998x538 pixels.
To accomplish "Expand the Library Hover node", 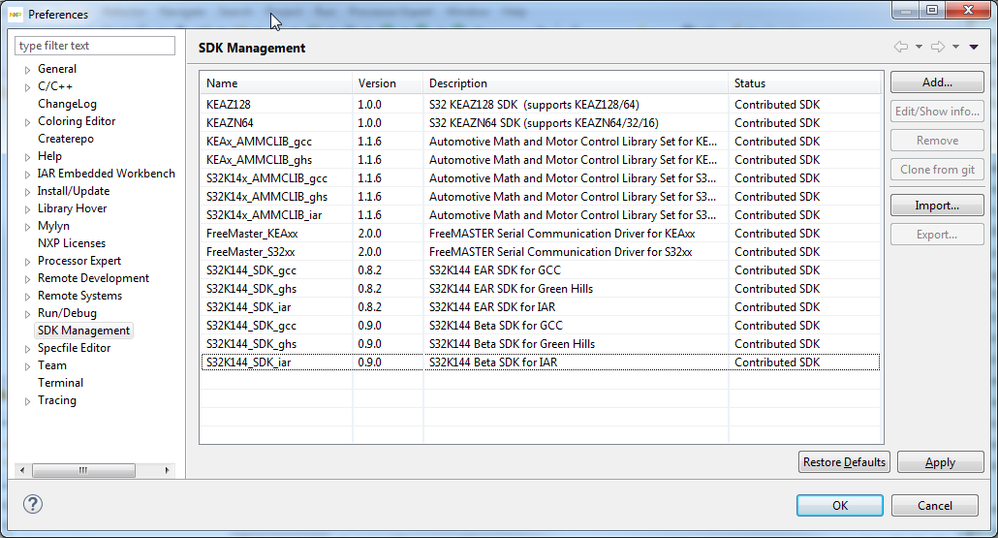I will [x=27, y=209].
